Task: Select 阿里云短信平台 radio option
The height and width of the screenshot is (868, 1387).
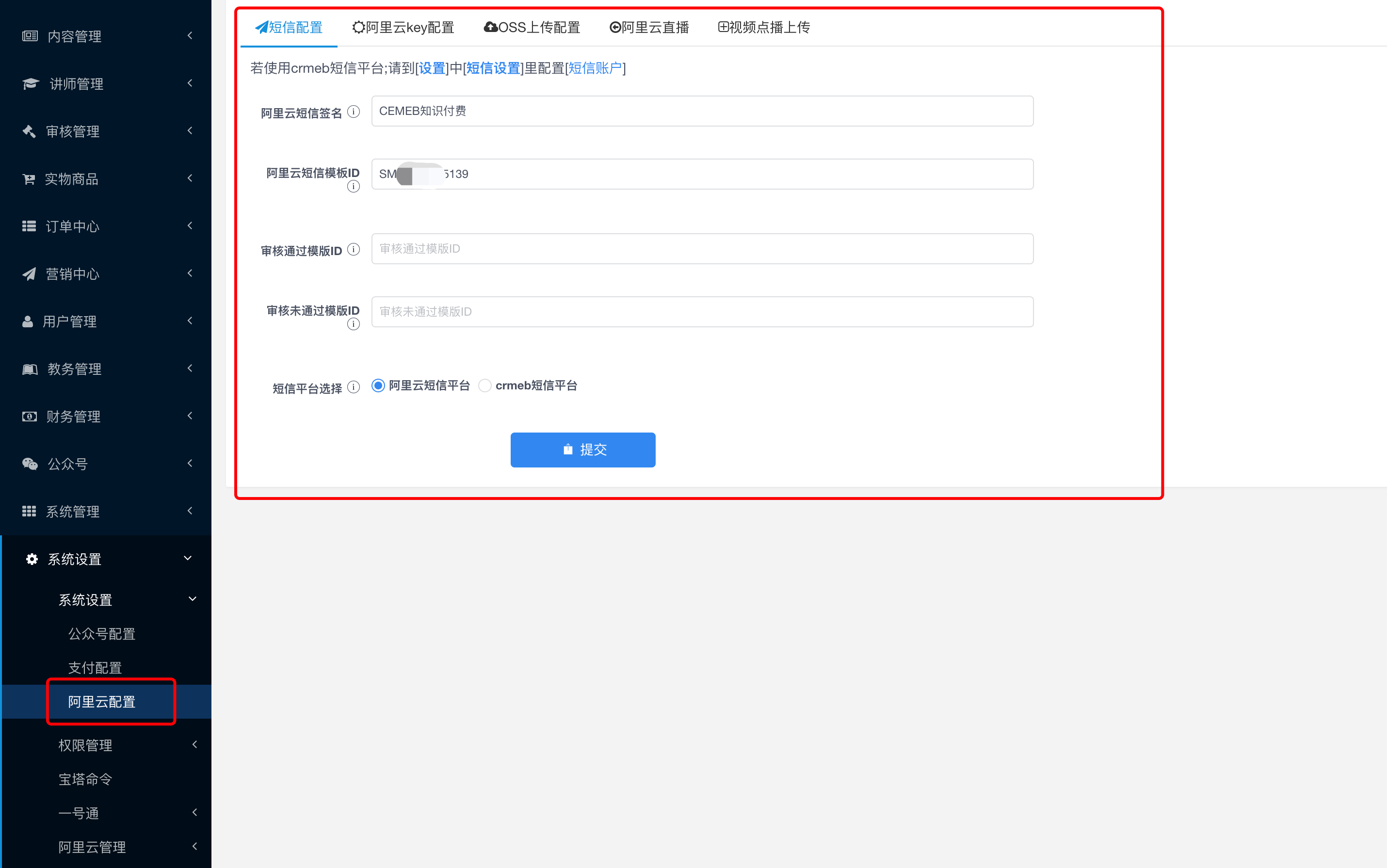Action: 378,386
